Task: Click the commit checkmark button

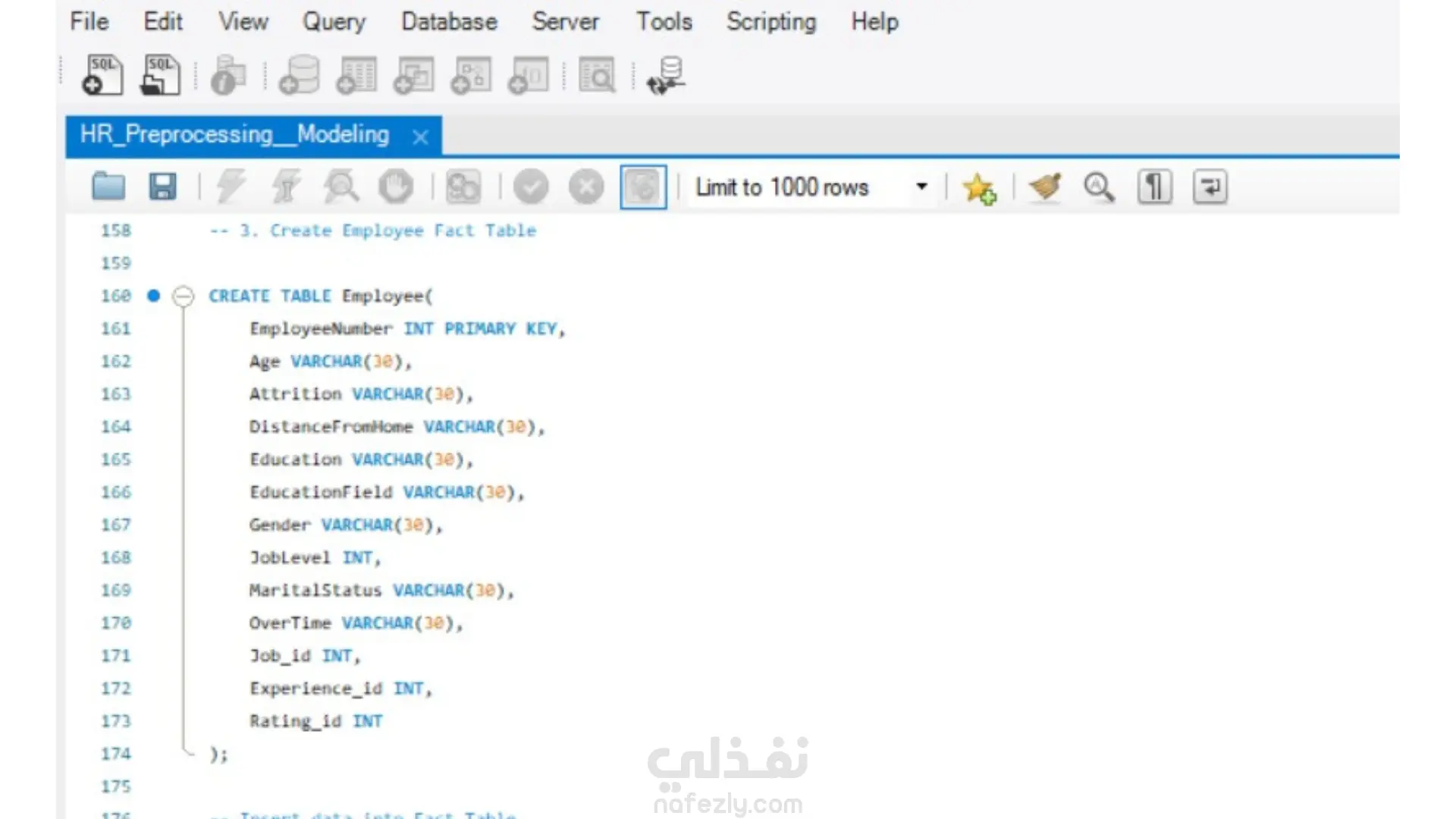Action: pos(531,187)
